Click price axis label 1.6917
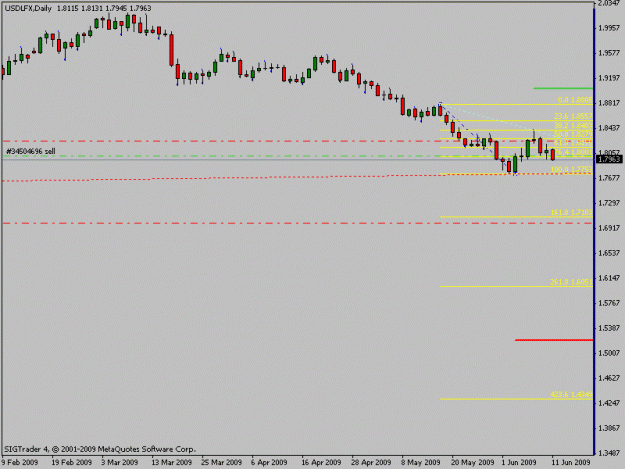The image size is (625, 469). (x=610, y=228)
